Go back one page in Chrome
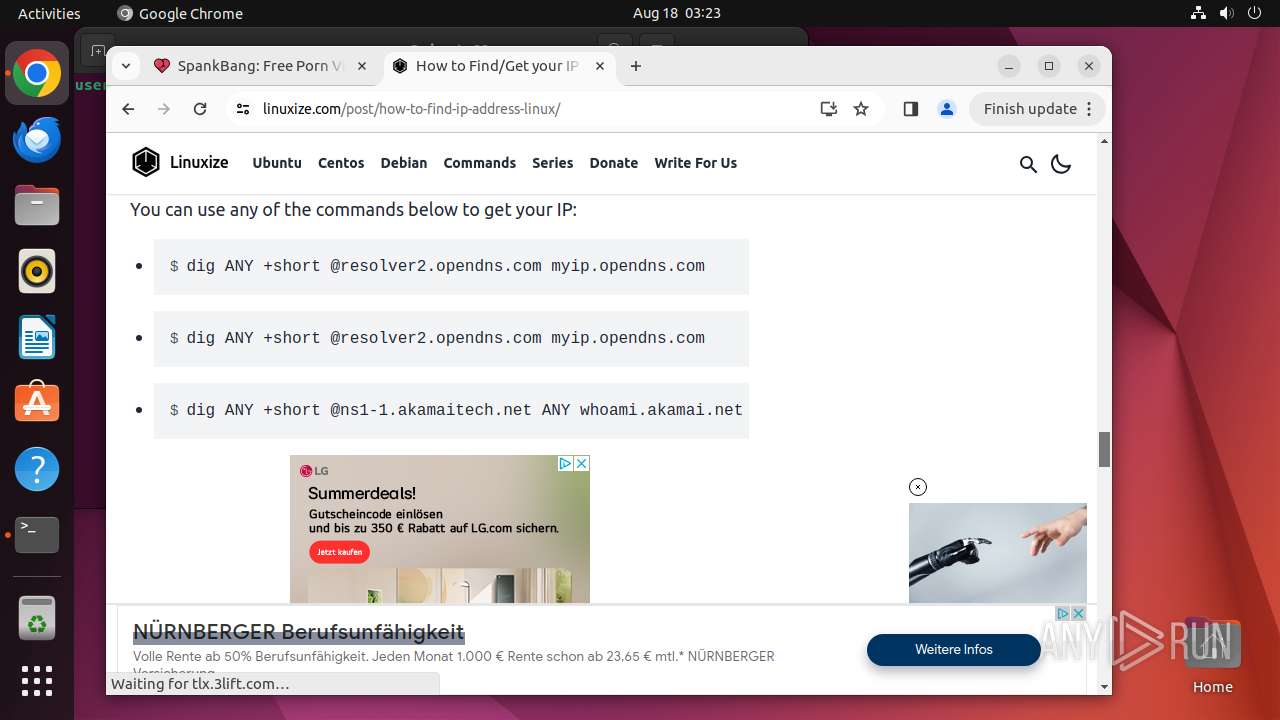The height and width of the screenshot is (720, 1280). tap(128, 109)
